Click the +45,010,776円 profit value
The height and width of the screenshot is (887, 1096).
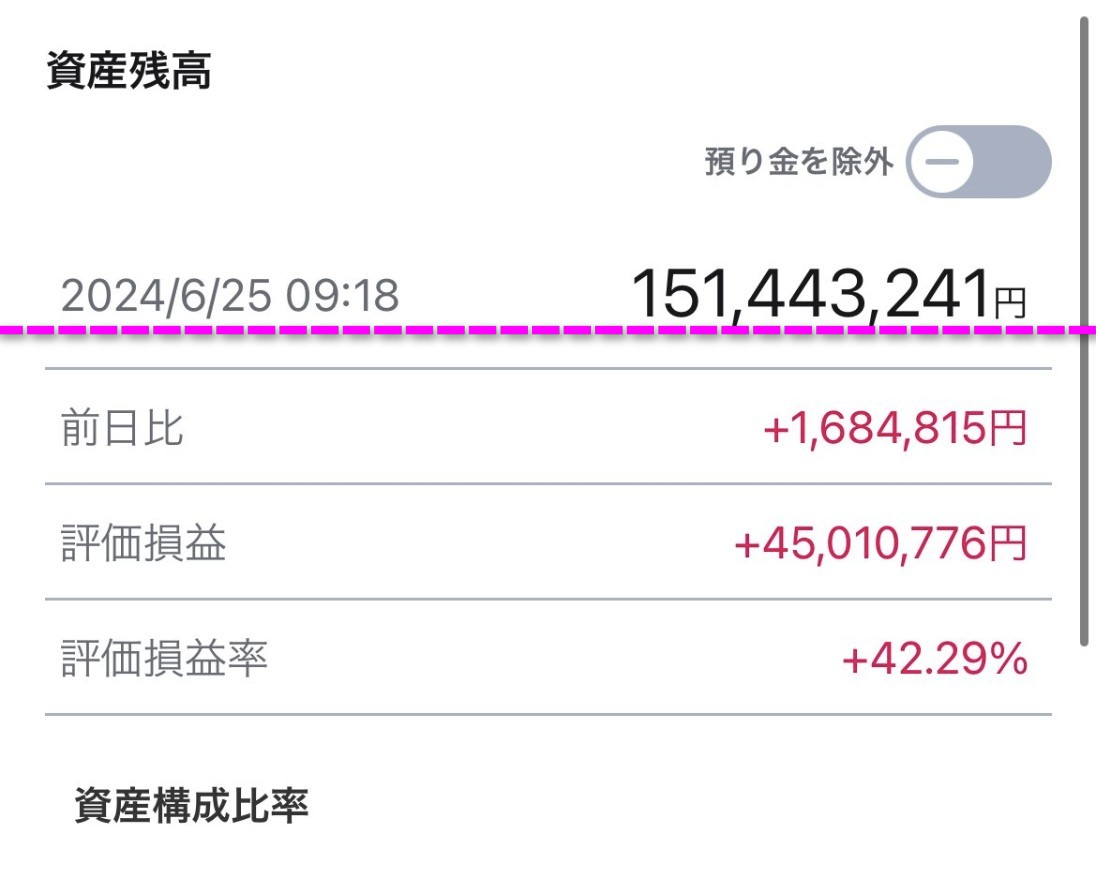click(x=881, y=543)
